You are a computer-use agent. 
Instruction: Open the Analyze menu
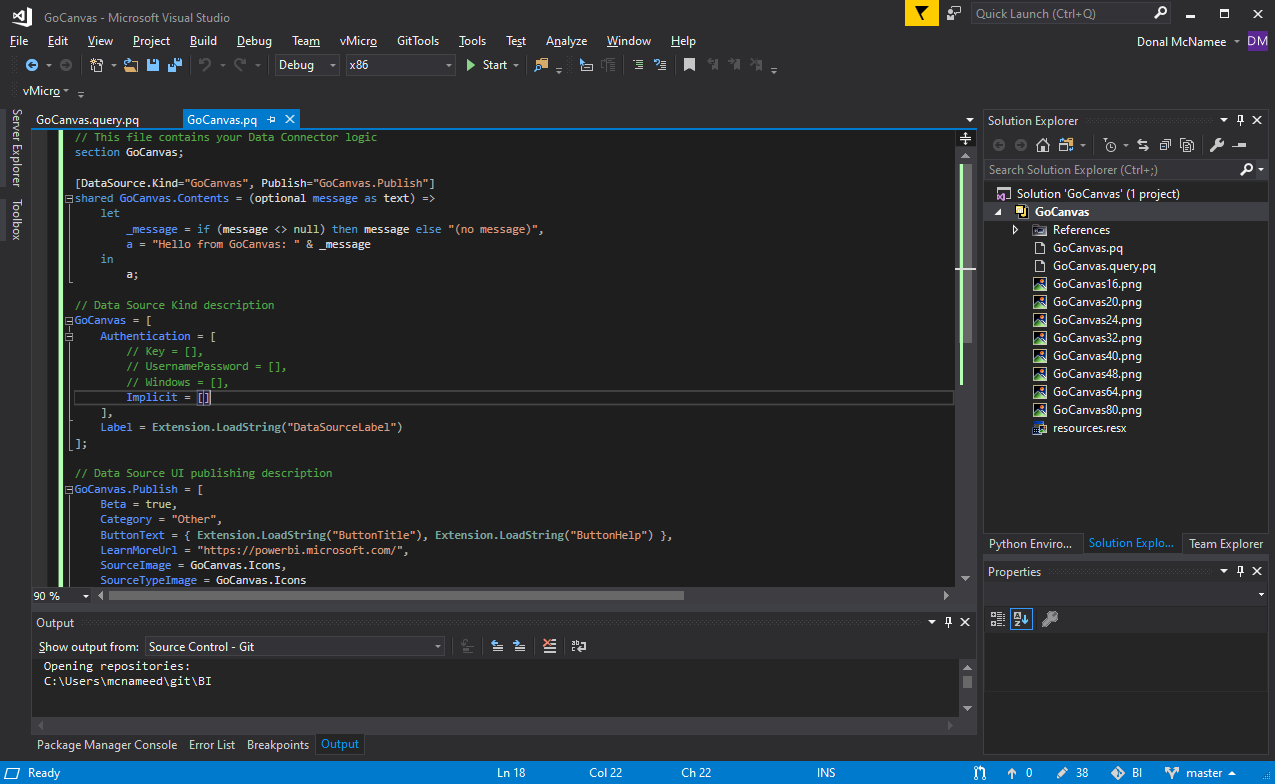tap(566, 41)
